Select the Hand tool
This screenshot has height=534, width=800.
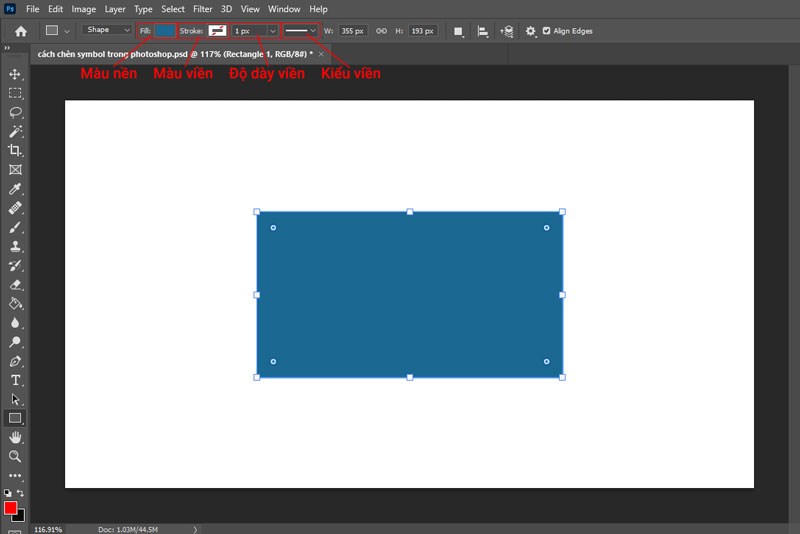15,437
